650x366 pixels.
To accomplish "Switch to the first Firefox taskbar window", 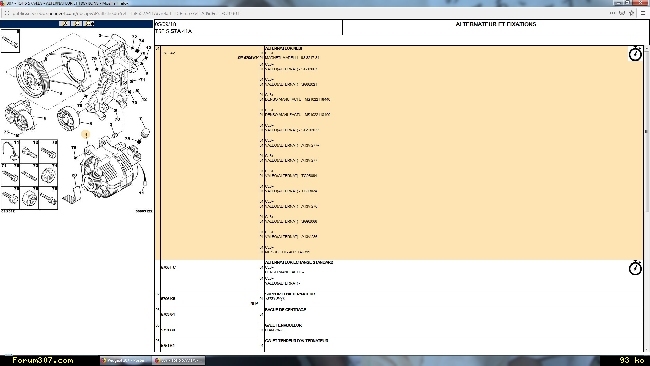I will click(x=125, y=361).
